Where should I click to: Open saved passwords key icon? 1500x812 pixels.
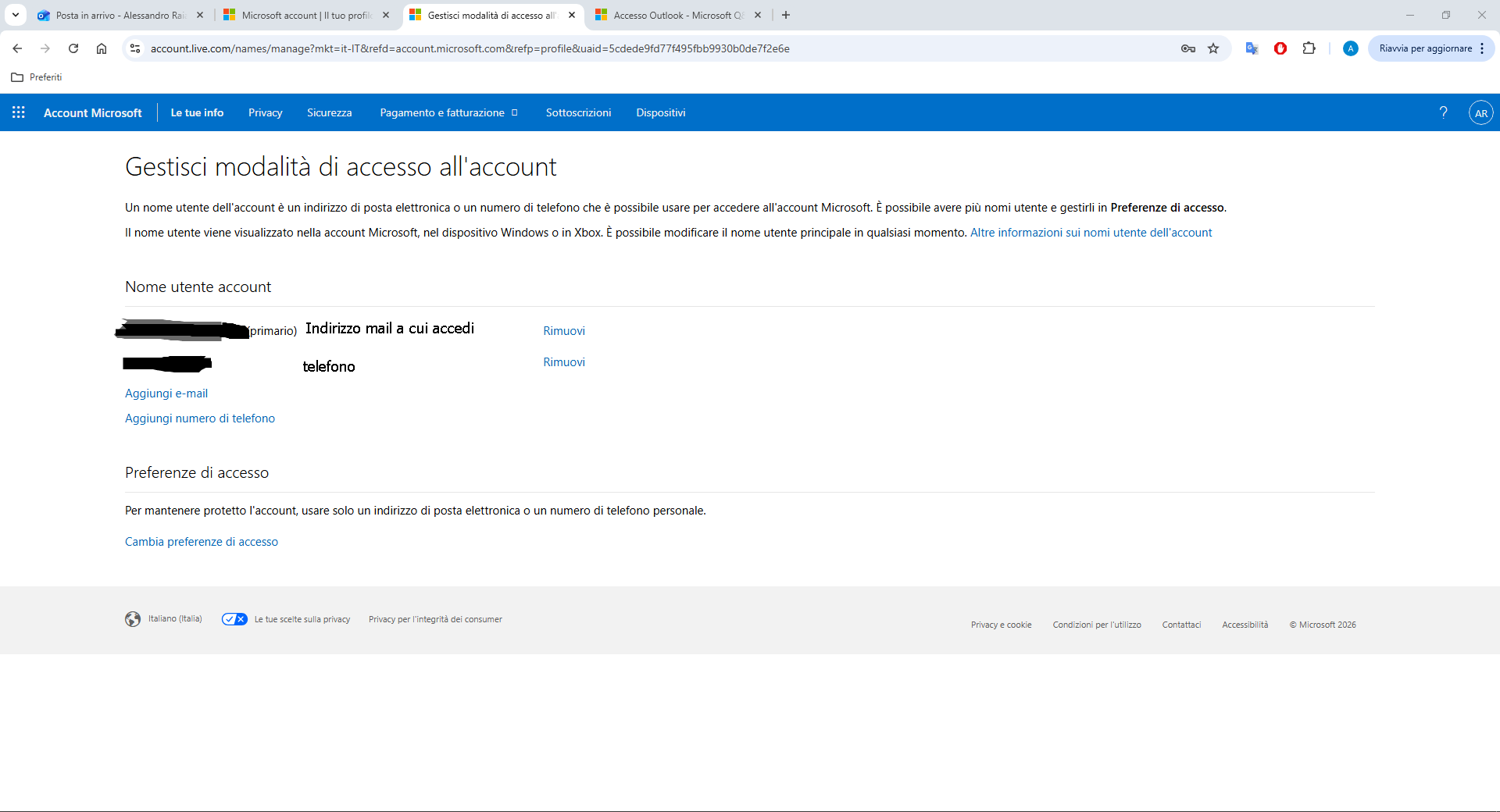point(1188,48)
